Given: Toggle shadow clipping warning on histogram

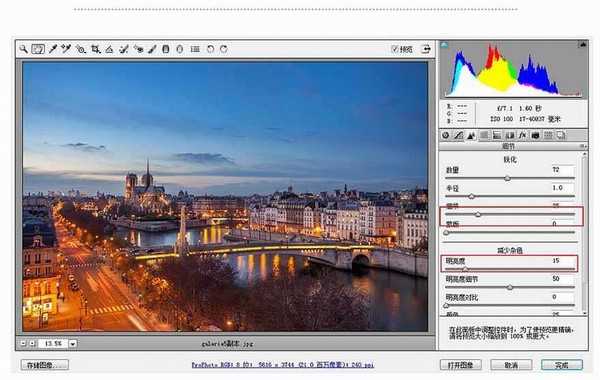Looking at the screenshot, I should (x=444, y=45).
